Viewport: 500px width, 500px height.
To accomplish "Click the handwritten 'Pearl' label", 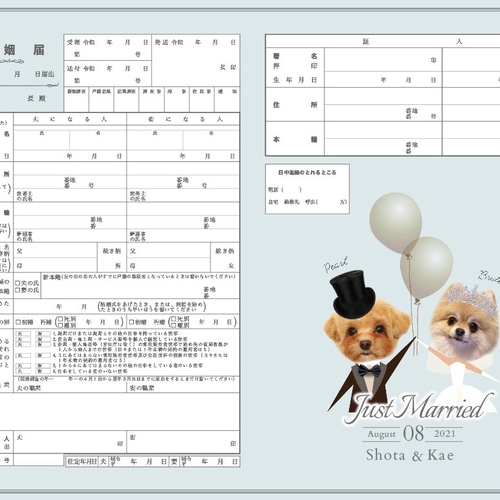I will (x=336, y=264).
